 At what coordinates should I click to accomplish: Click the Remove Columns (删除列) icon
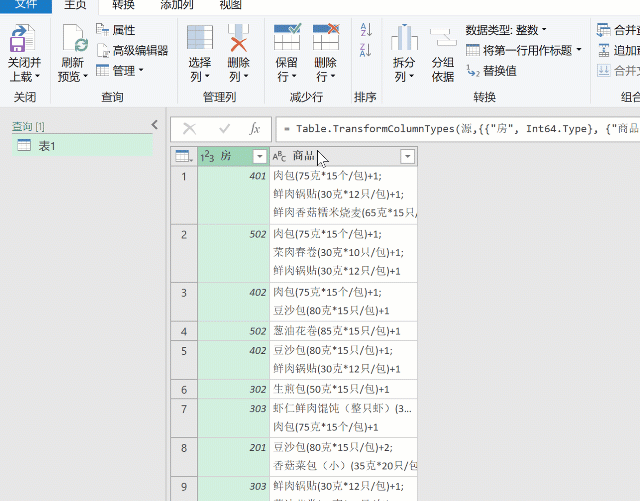[x=238, y=38]
